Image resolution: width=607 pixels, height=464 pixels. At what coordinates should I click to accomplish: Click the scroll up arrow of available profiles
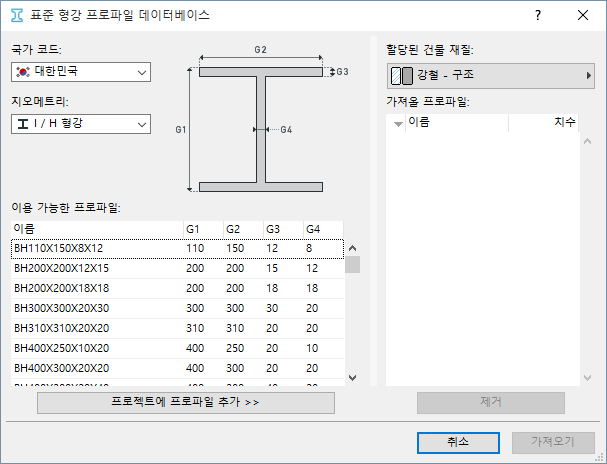[x=352, y=248]
